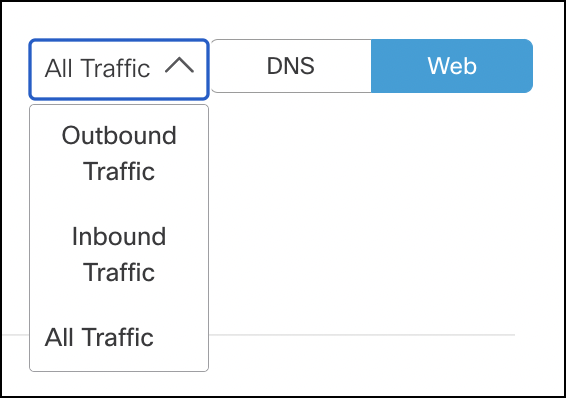Activate the DNS tab beside Web
Screen dimensions: 566x398
coord(291,66)
